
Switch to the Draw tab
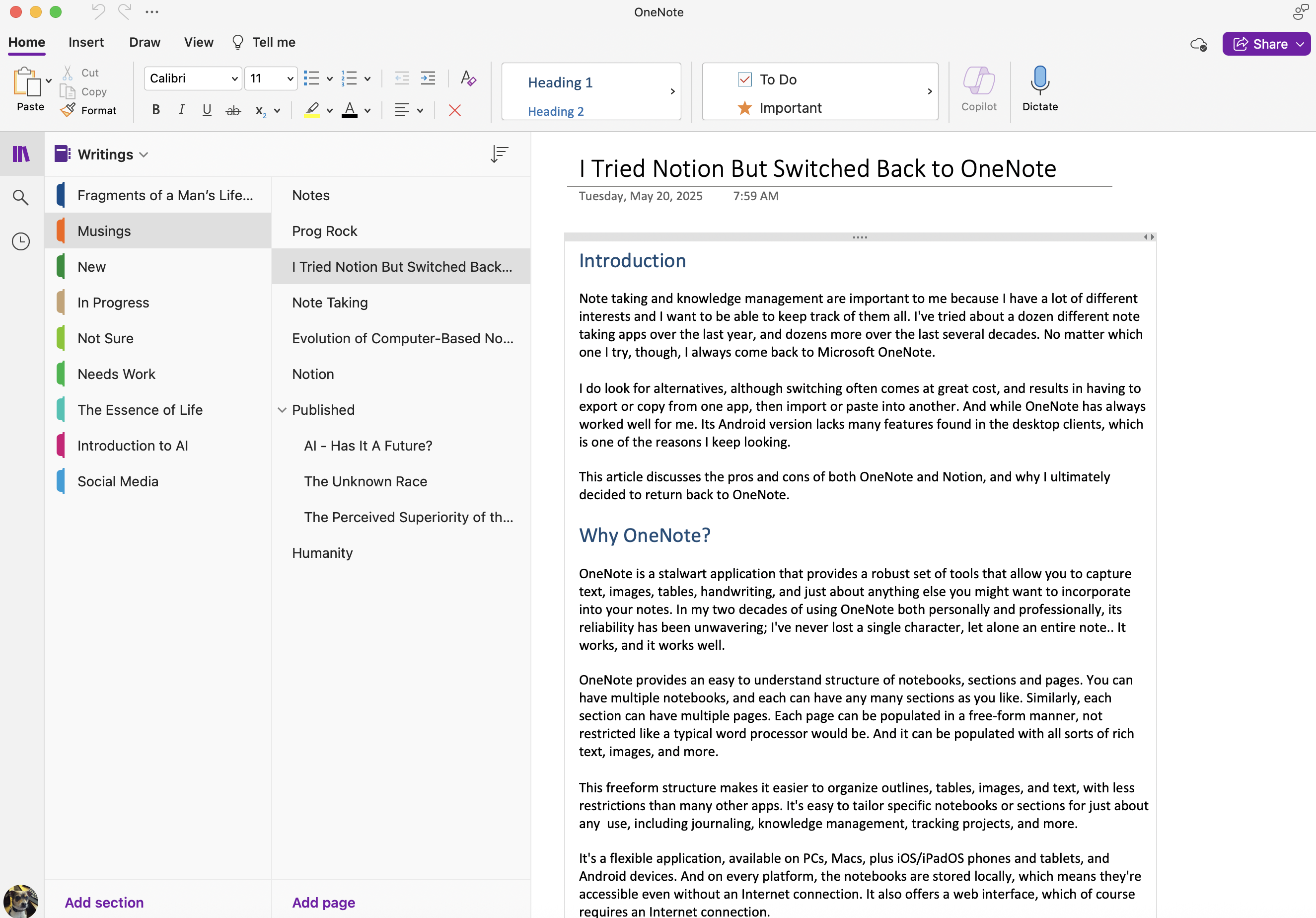click(145, 42)
